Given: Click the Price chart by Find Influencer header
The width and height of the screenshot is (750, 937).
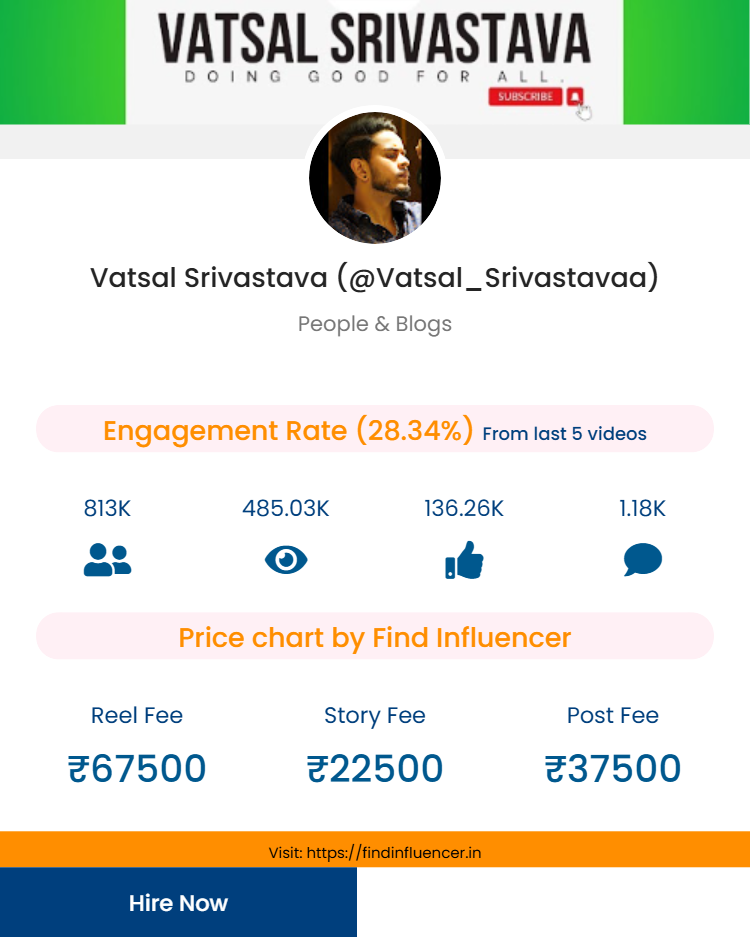Looking at the screenshot, I should tap(375, 637).
